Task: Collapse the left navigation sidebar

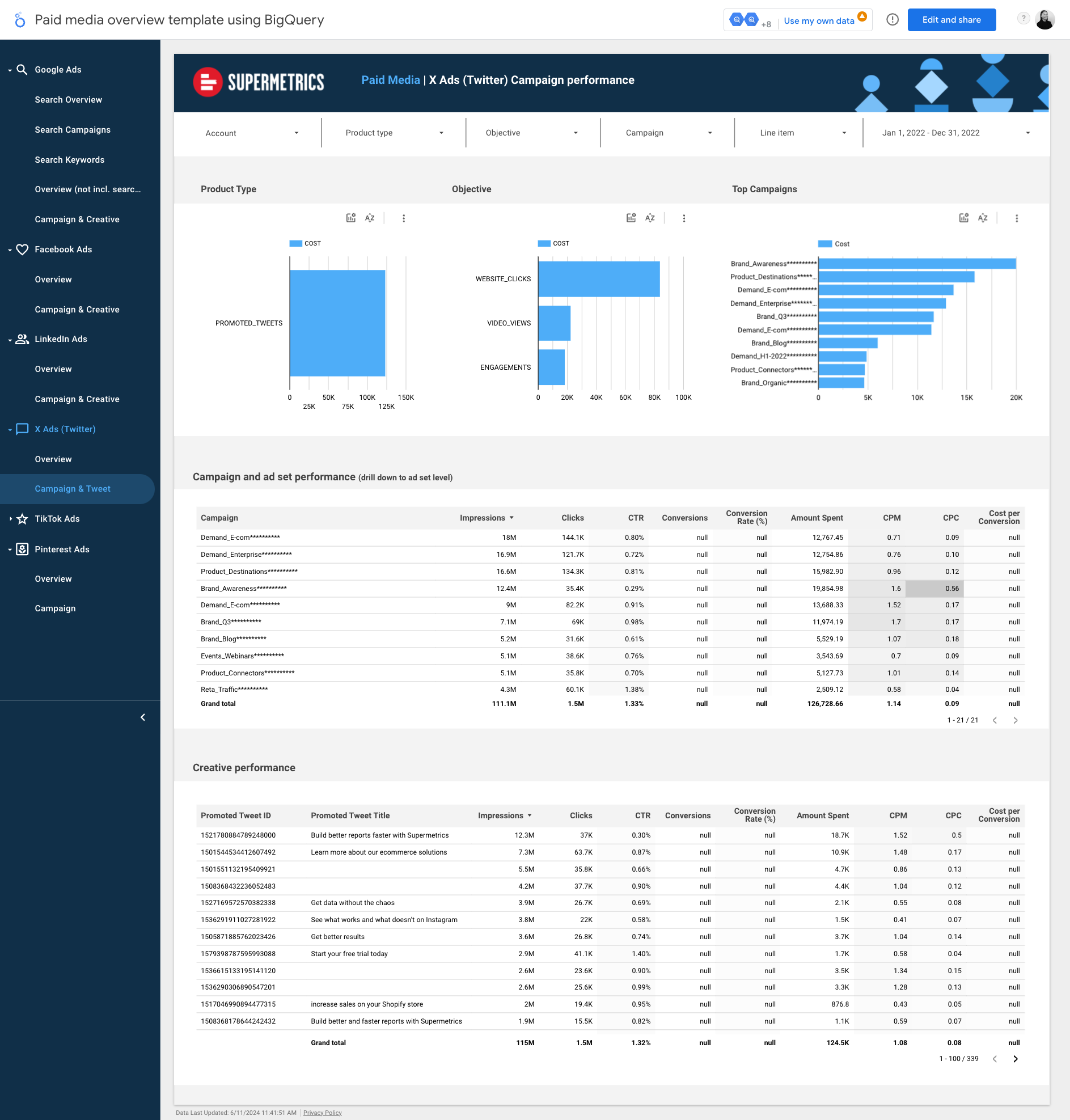Action: [142, 717]
